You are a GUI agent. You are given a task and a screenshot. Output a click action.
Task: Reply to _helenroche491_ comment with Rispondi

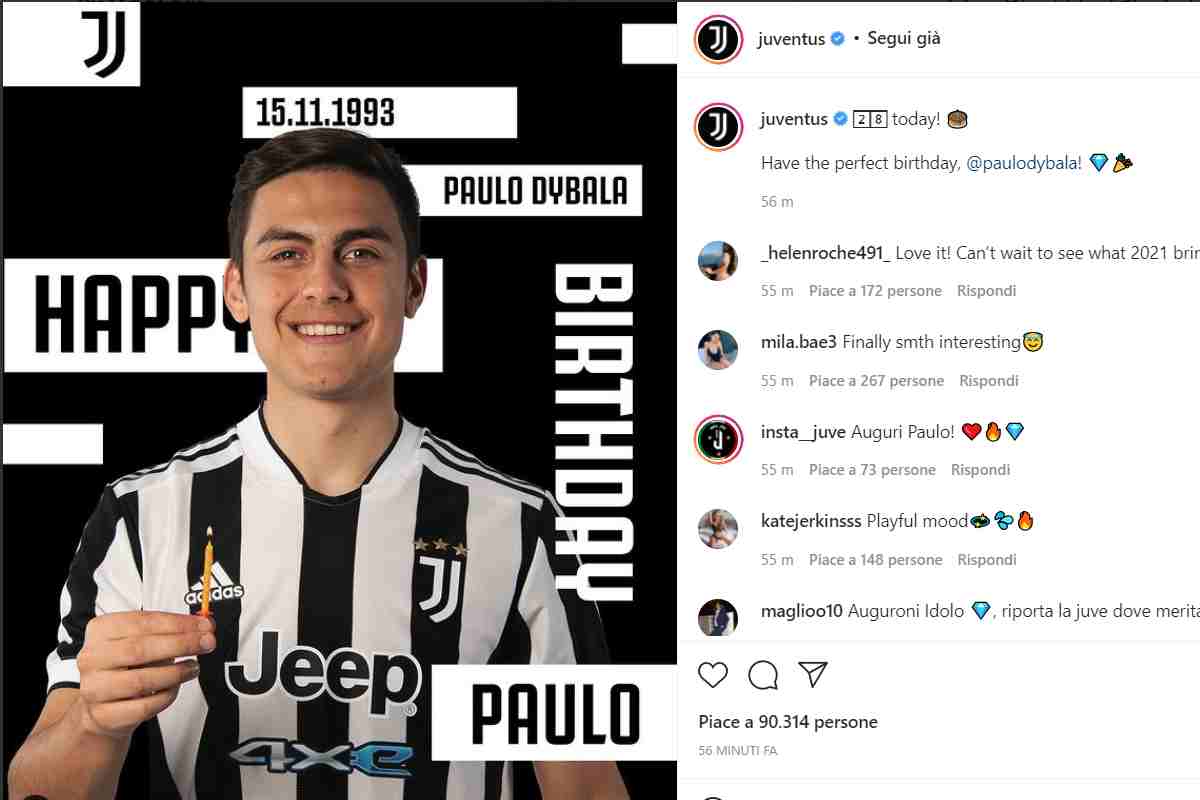(x=986, y=291)
